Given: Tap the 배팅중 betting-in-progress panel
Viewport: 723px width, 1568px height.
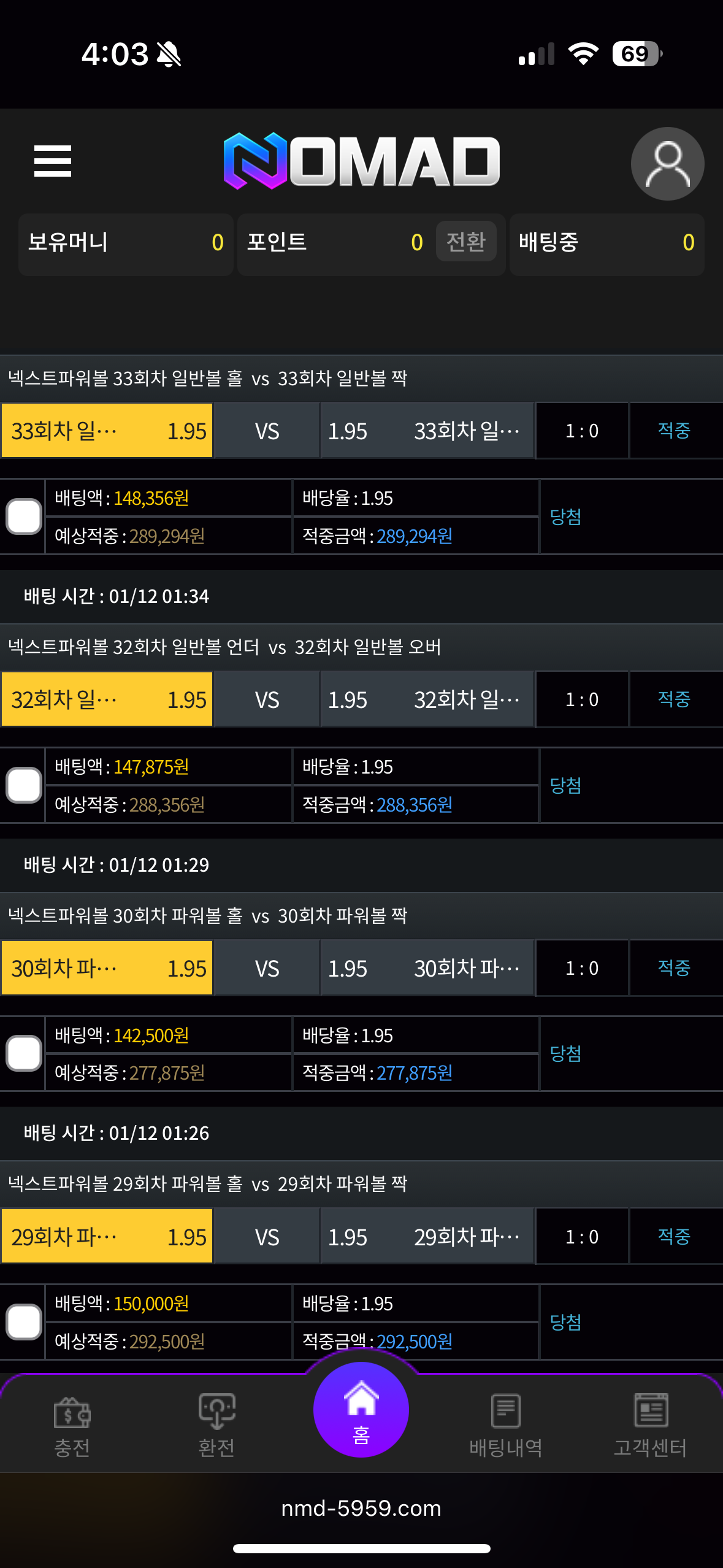Looking at the screenshot, I should click(x=606, y=244).
